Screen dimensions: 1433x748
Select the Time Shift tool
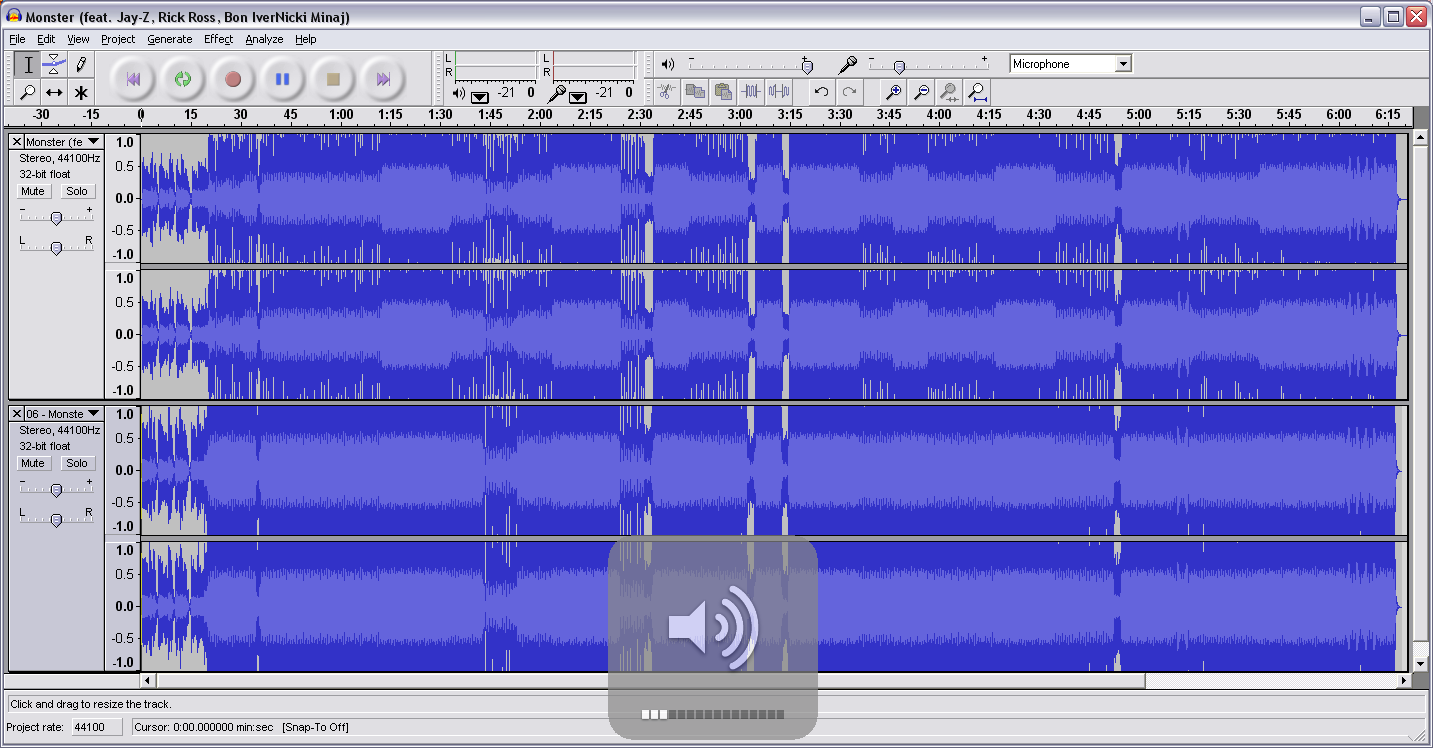[x=54, y=92]
